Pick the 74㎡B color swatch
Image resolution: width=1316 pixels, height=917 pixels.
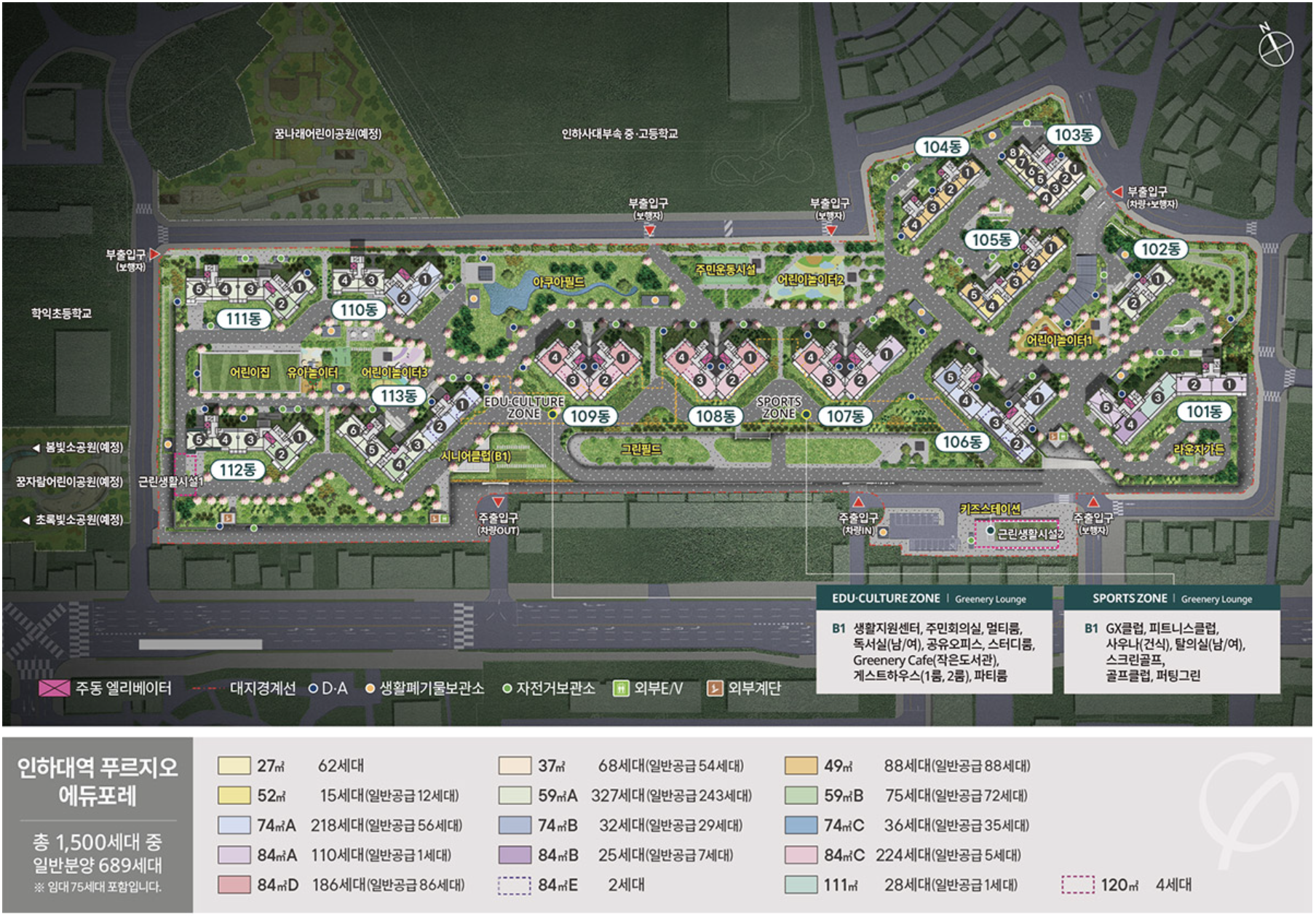pyautogui.click(x=515, y=825)
